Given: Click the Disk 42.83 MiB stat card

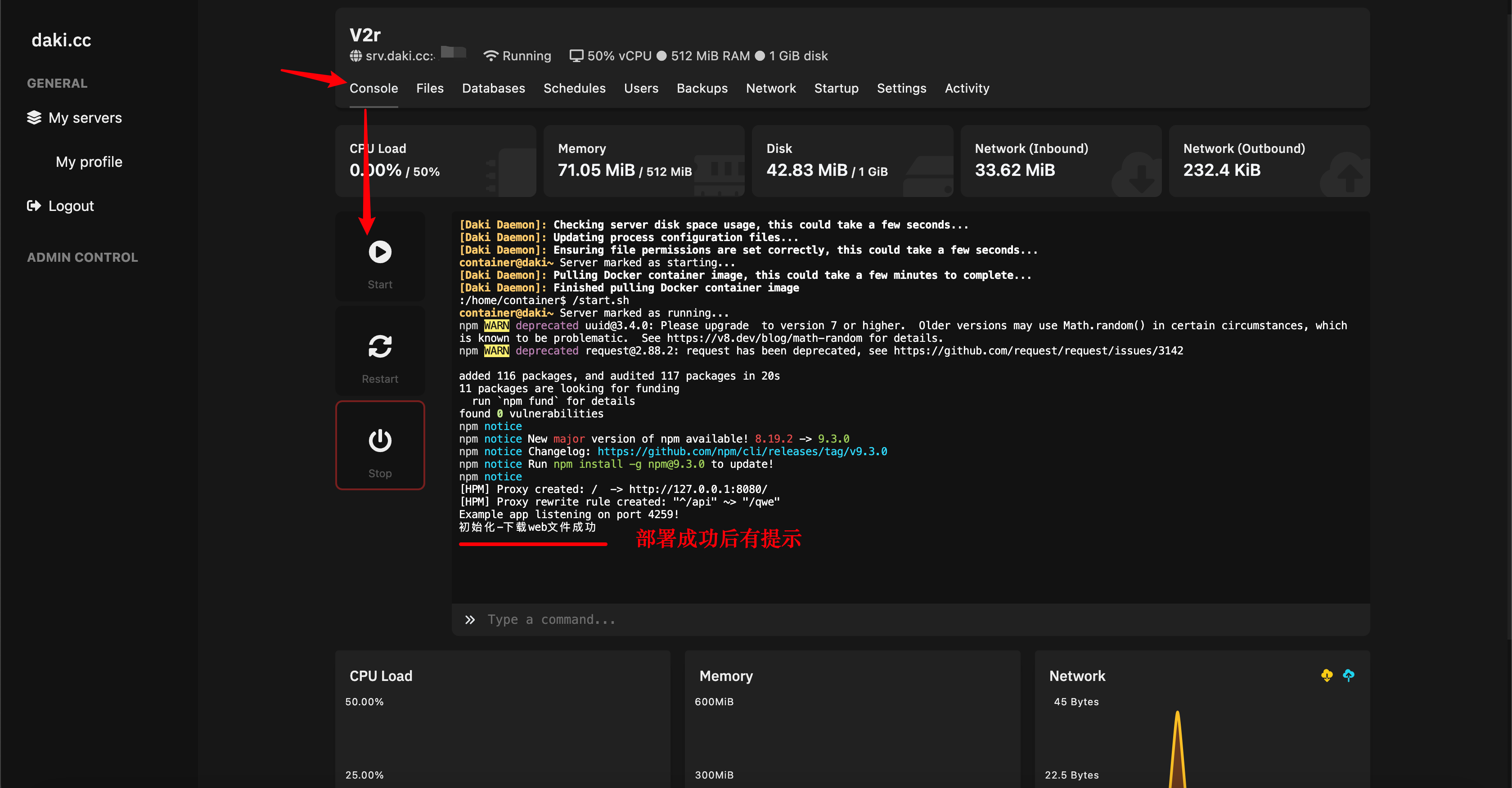Looking at the screenshot, I should (x=852, y=161).
